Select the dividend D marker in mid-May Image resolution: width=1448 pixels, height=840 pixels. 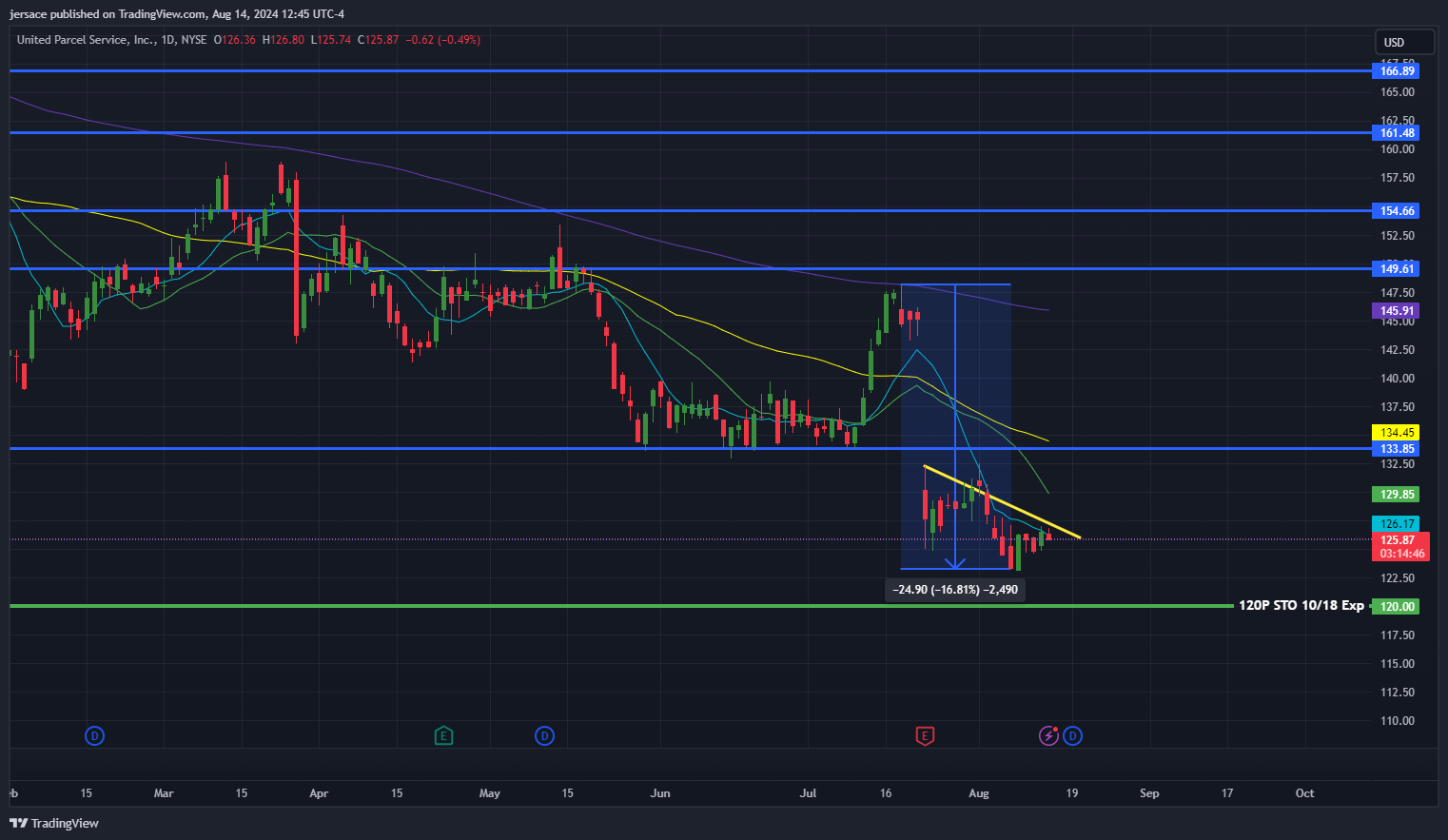point(544,735)
